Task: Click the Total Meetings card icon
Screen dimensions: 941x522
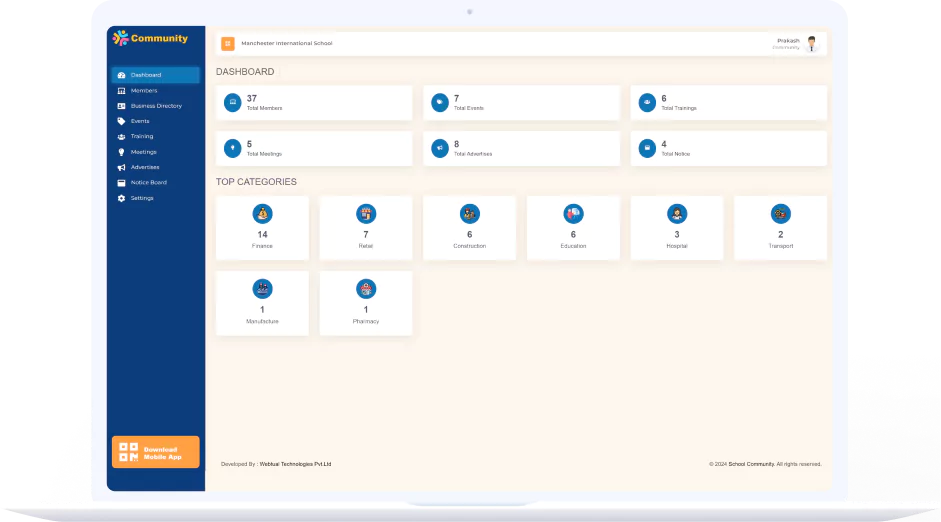Action: click(x=233, y=148)
